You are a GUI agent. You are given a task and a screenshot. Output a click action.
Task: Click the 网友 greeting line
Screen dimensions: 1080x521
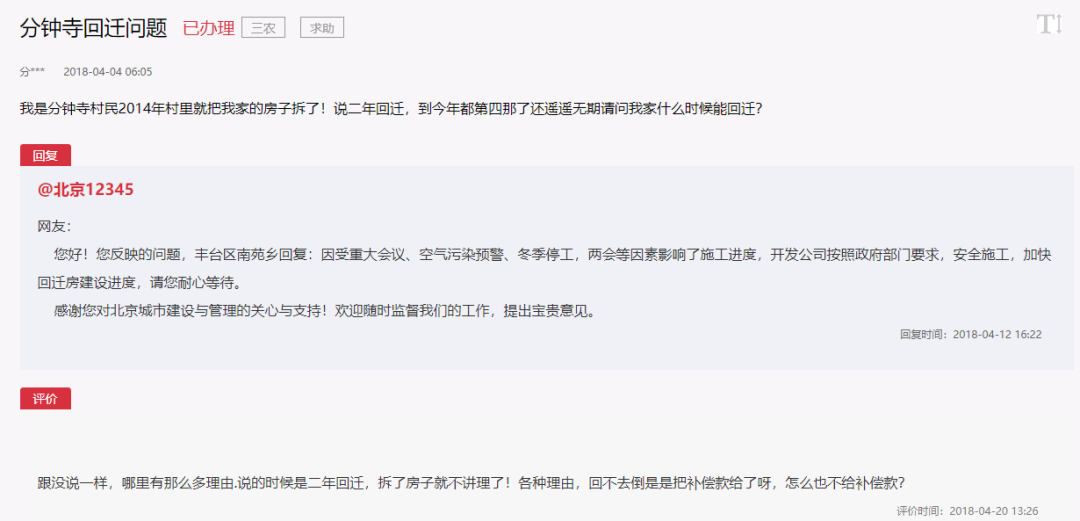54,227
